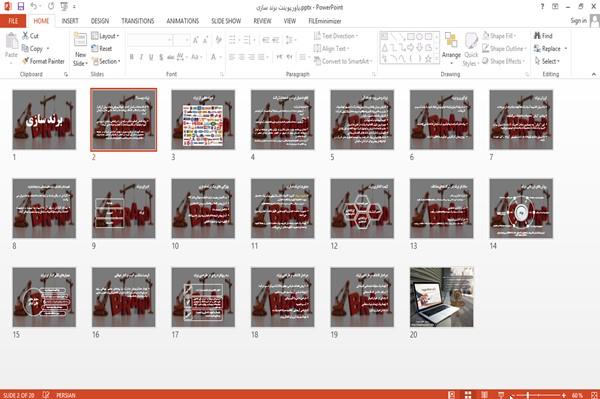
Task: Toggle Strikethrough formatting
Action: (x=171, y=57)
